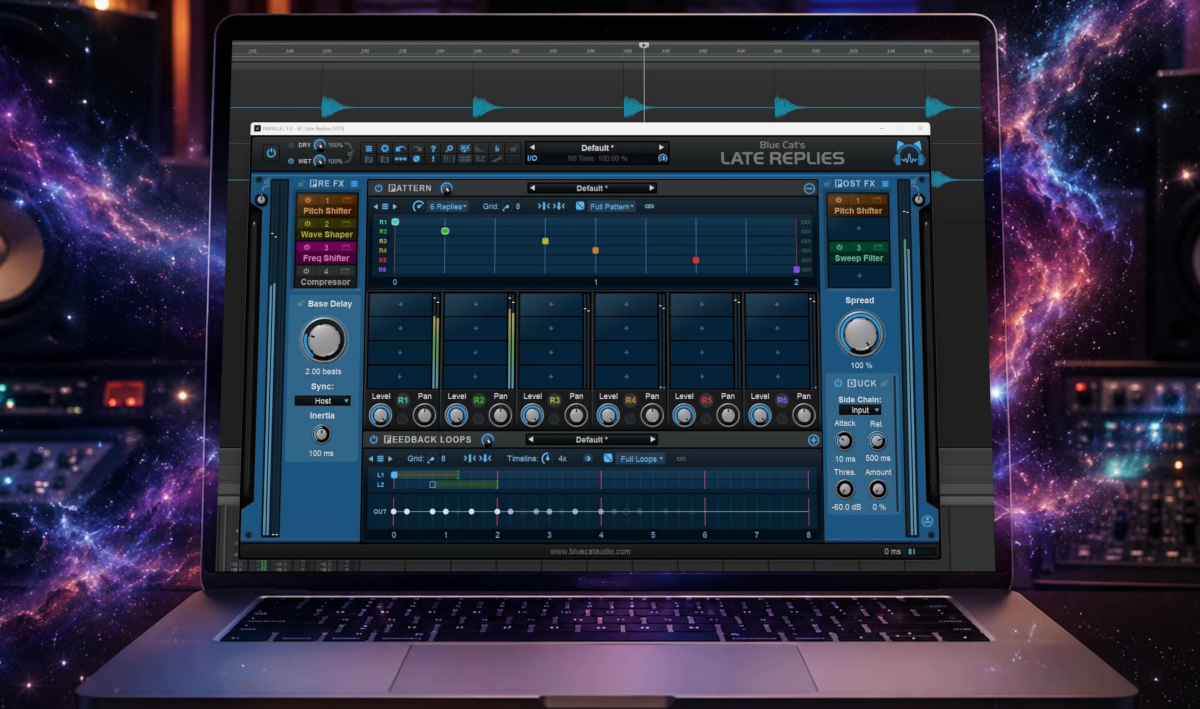Click the Feedback Loops Default preset name
This screenshot has height=709, width=1200.
pyautogui.click(x=592, y=439)
